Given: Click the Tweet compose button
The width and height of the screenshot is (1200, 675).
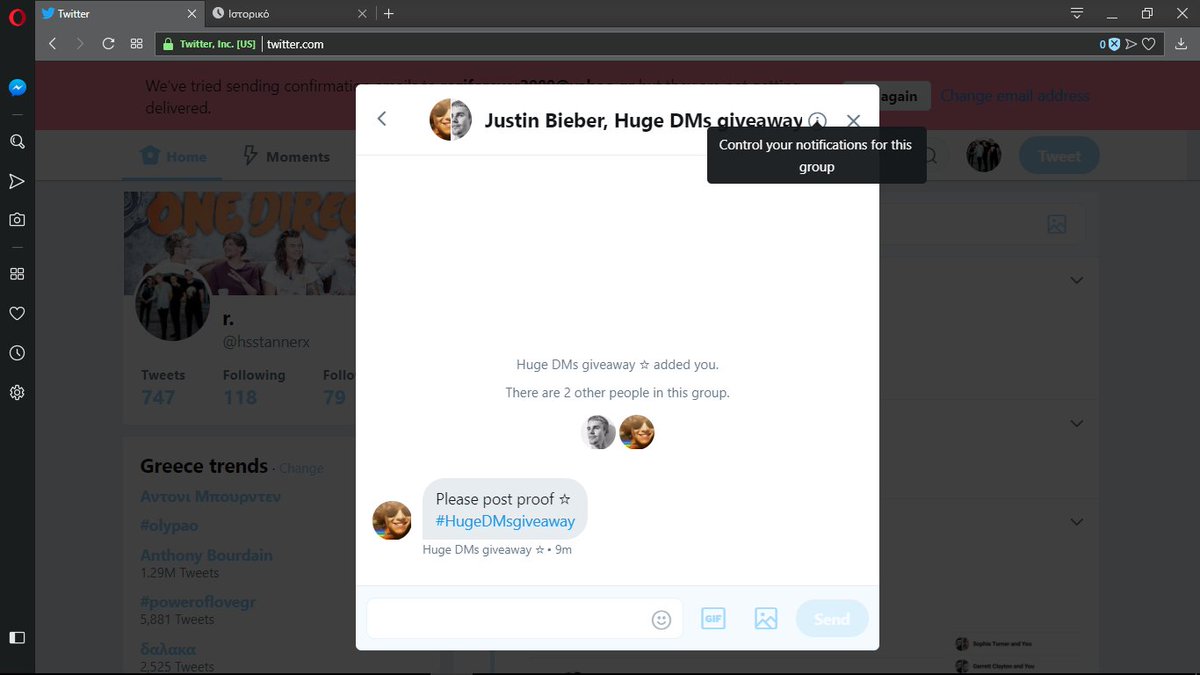Looking at the screenshot, I should pyautogui.click(x=1059, y=156).
